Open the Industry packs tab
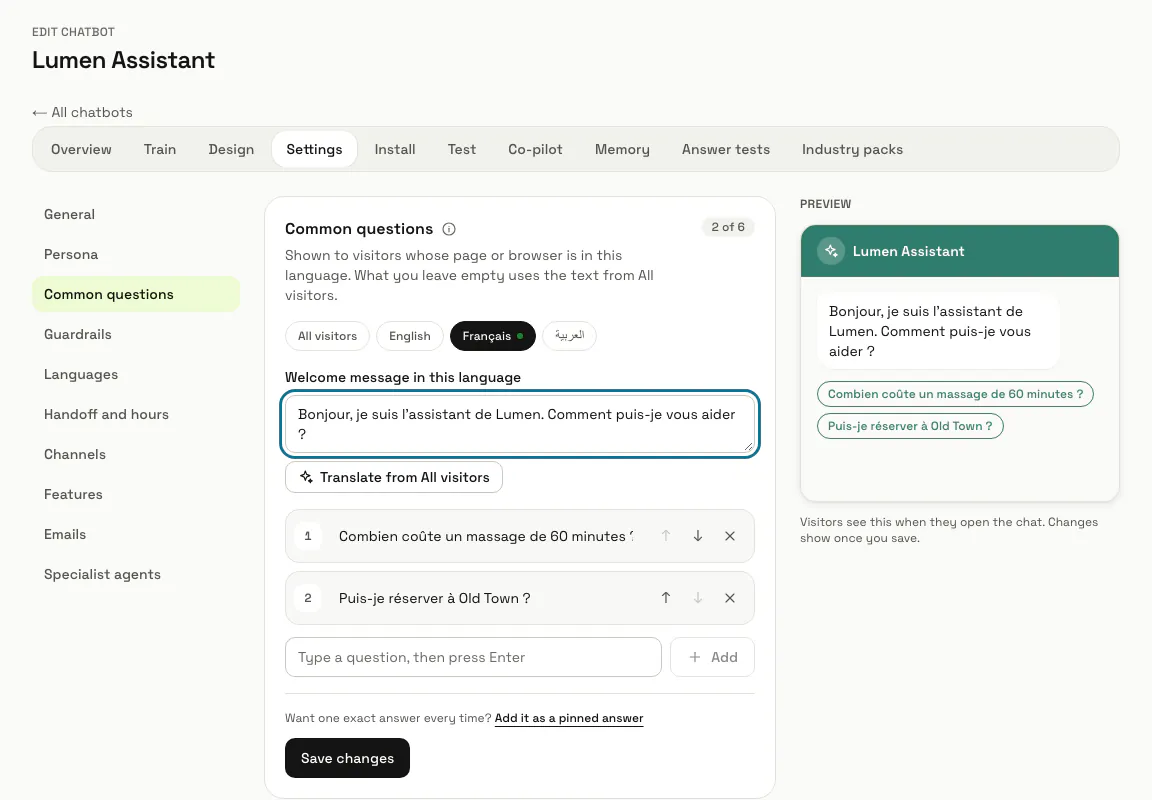The width and height of the screenshot is (1152, 800). [852, 149]
